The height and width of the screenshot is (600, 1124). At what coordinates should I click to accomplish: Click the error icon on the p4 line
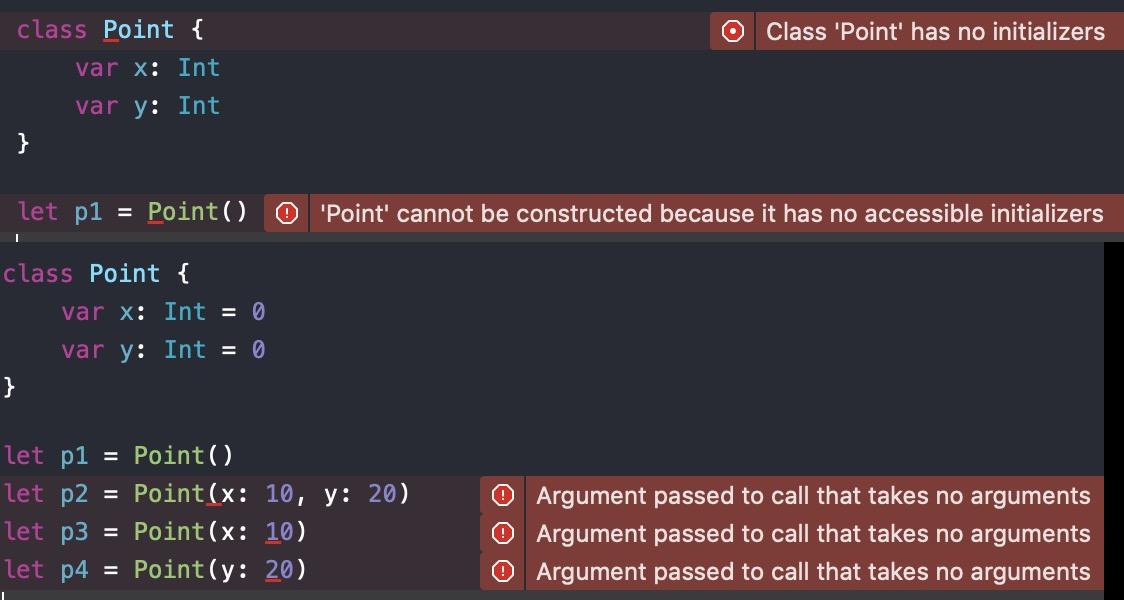tap(503, 571)
